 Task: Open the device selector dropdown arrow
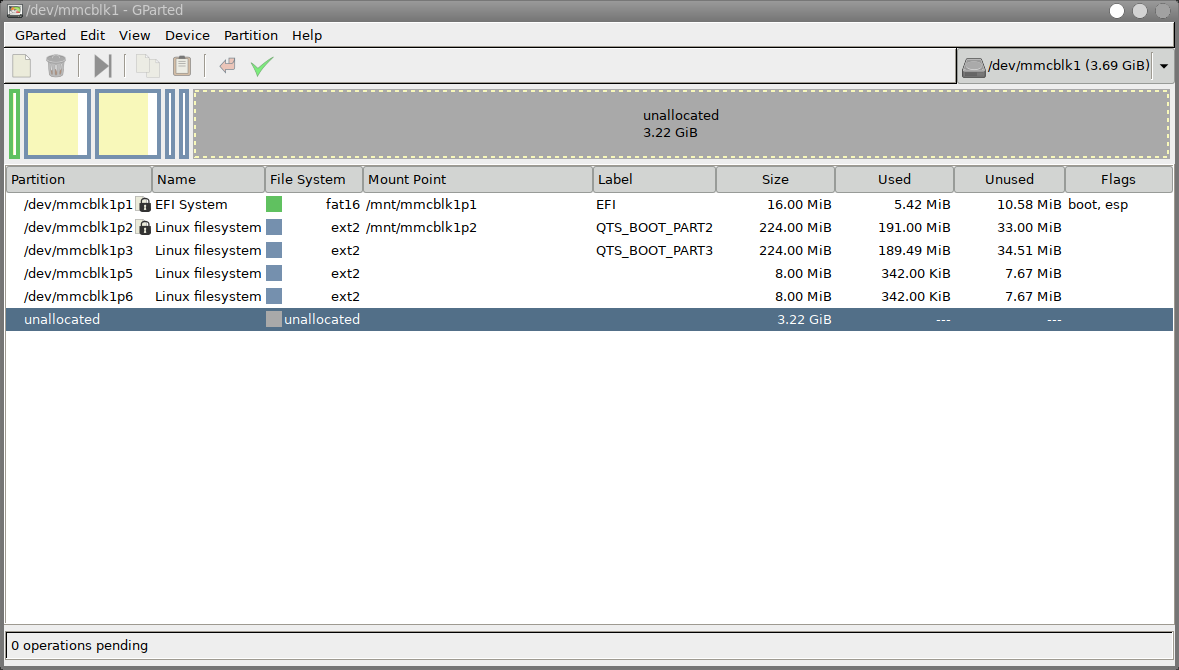click(x=1164, y=66)
